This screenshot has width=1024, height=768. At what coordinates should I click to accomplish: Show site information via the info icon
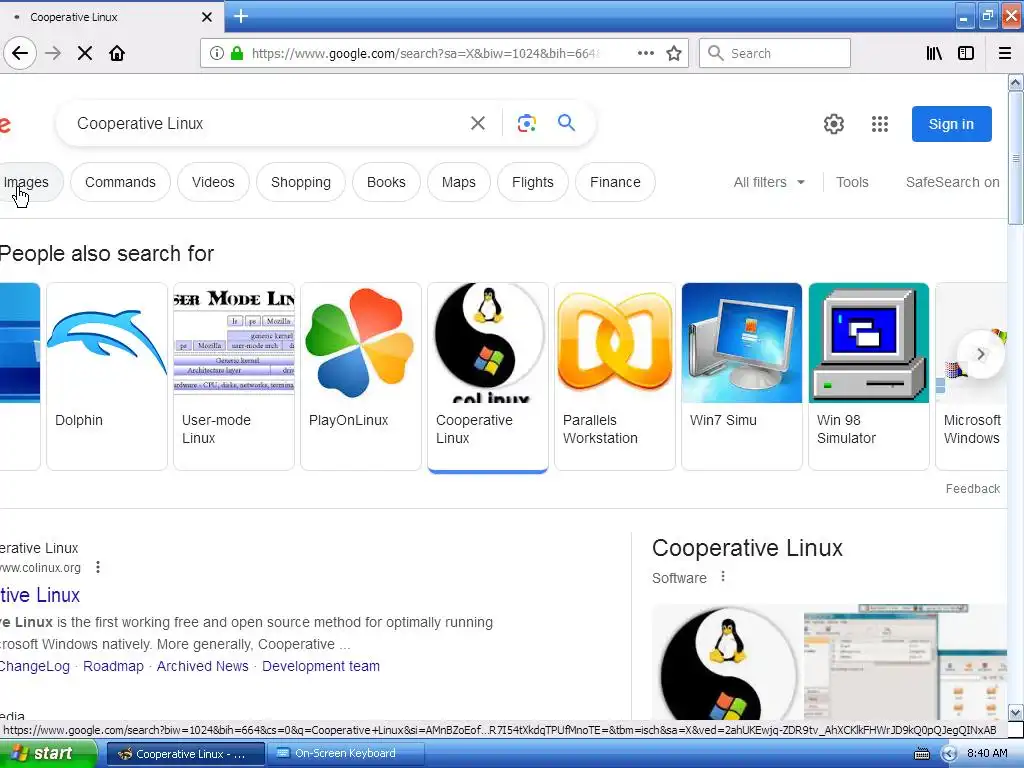pos(216,53)
